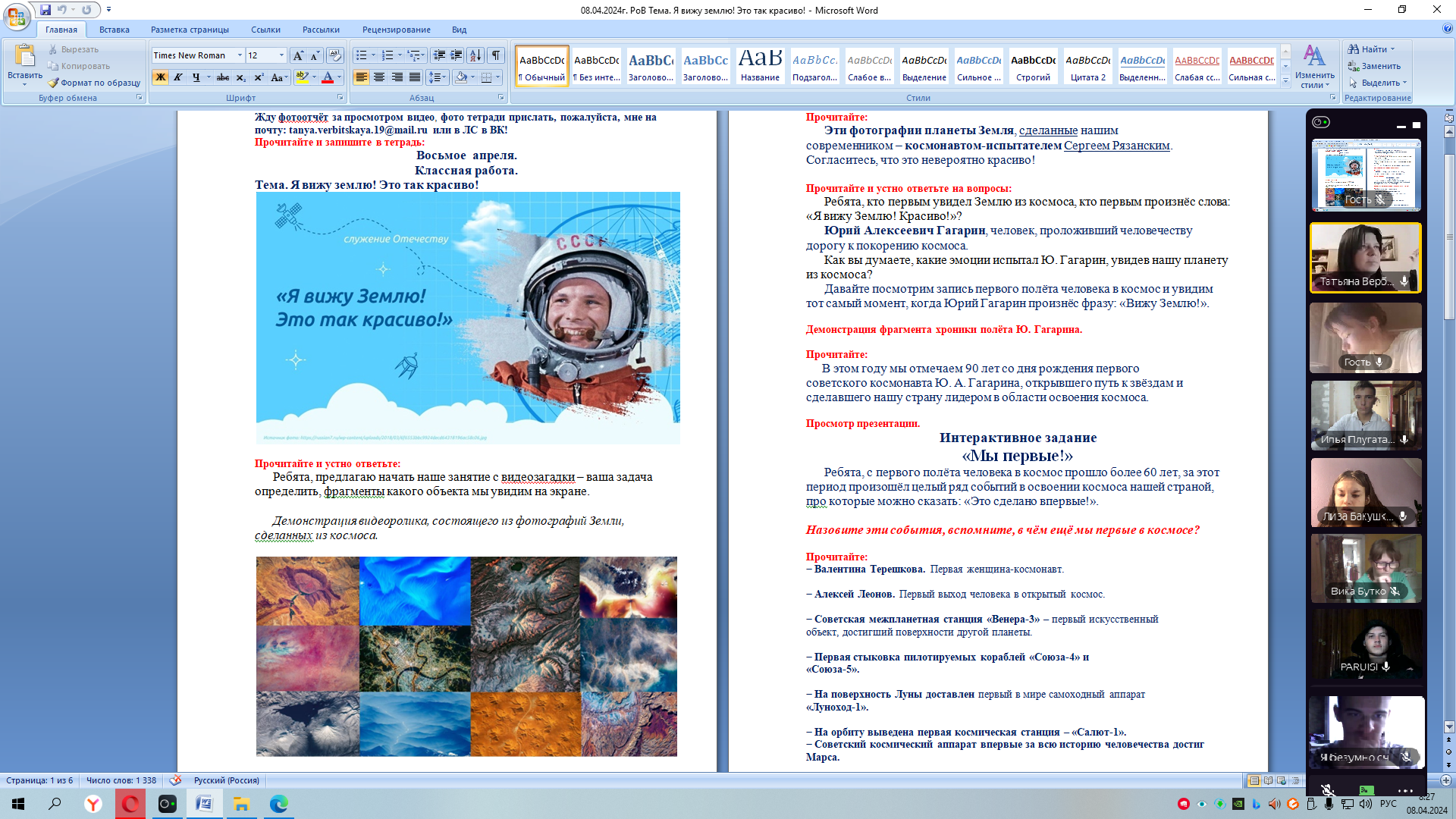Apply the Название style
Image resolution: width=1456 pixels, height=819 pixels.
click(x=760, y=66)
